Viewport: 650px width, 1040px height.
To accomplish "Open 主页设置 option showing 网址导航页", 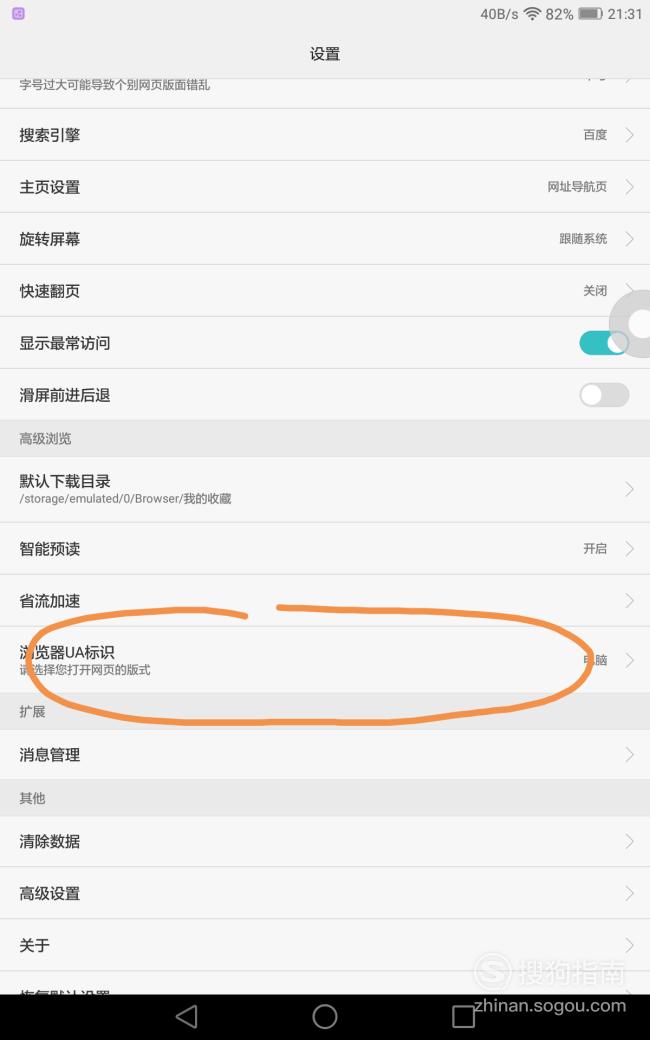I will point(325,187).
